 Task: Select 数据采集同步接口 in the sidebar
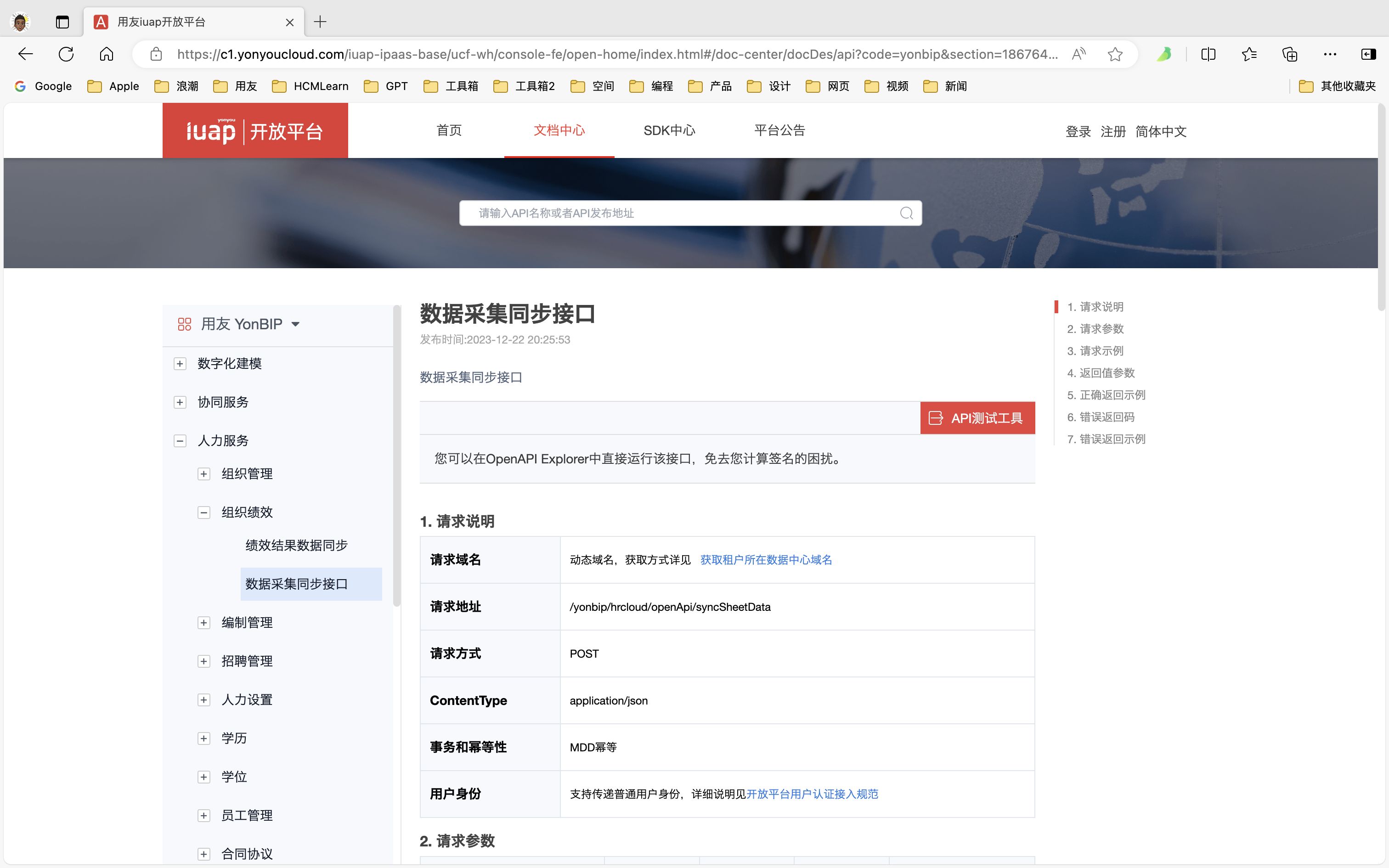coord(311,584)
